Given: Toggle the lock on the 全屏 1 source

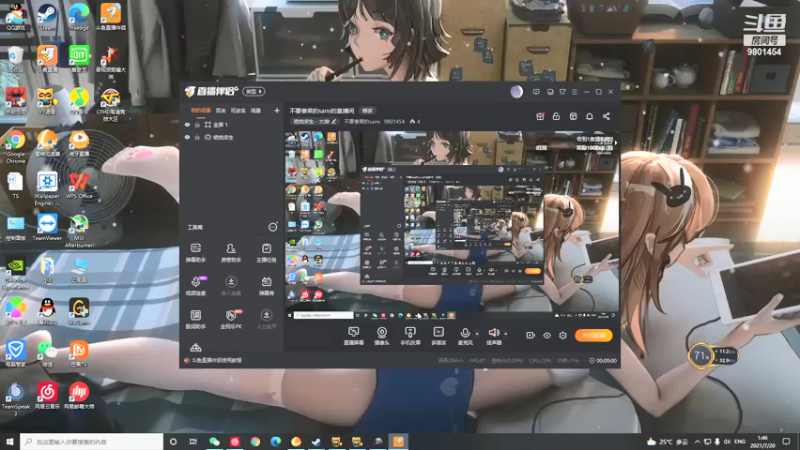Looking at the screenshot, I should pyautogui.click(x=197, y=124).
